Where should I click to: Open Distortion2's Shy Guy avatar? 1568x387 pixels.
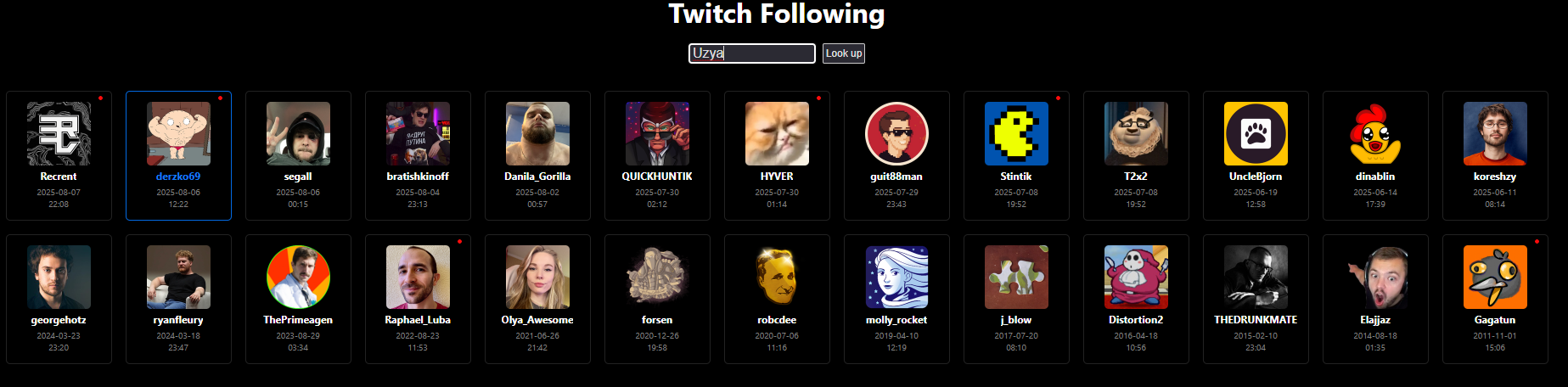[x=1136, y=277]
